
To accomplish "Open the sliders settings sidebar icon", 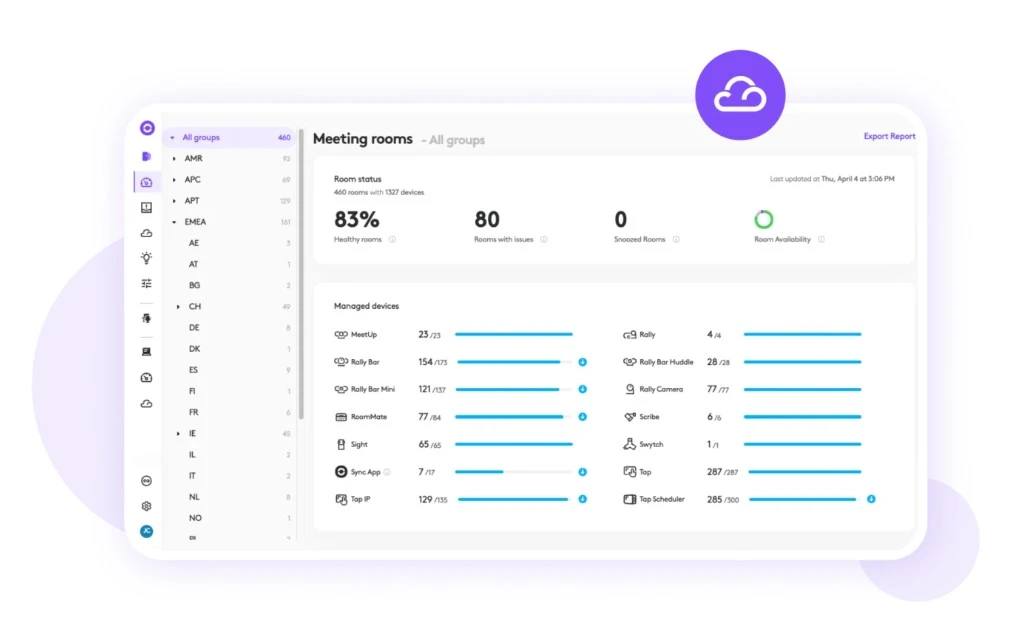I will [x=146, y=284].
